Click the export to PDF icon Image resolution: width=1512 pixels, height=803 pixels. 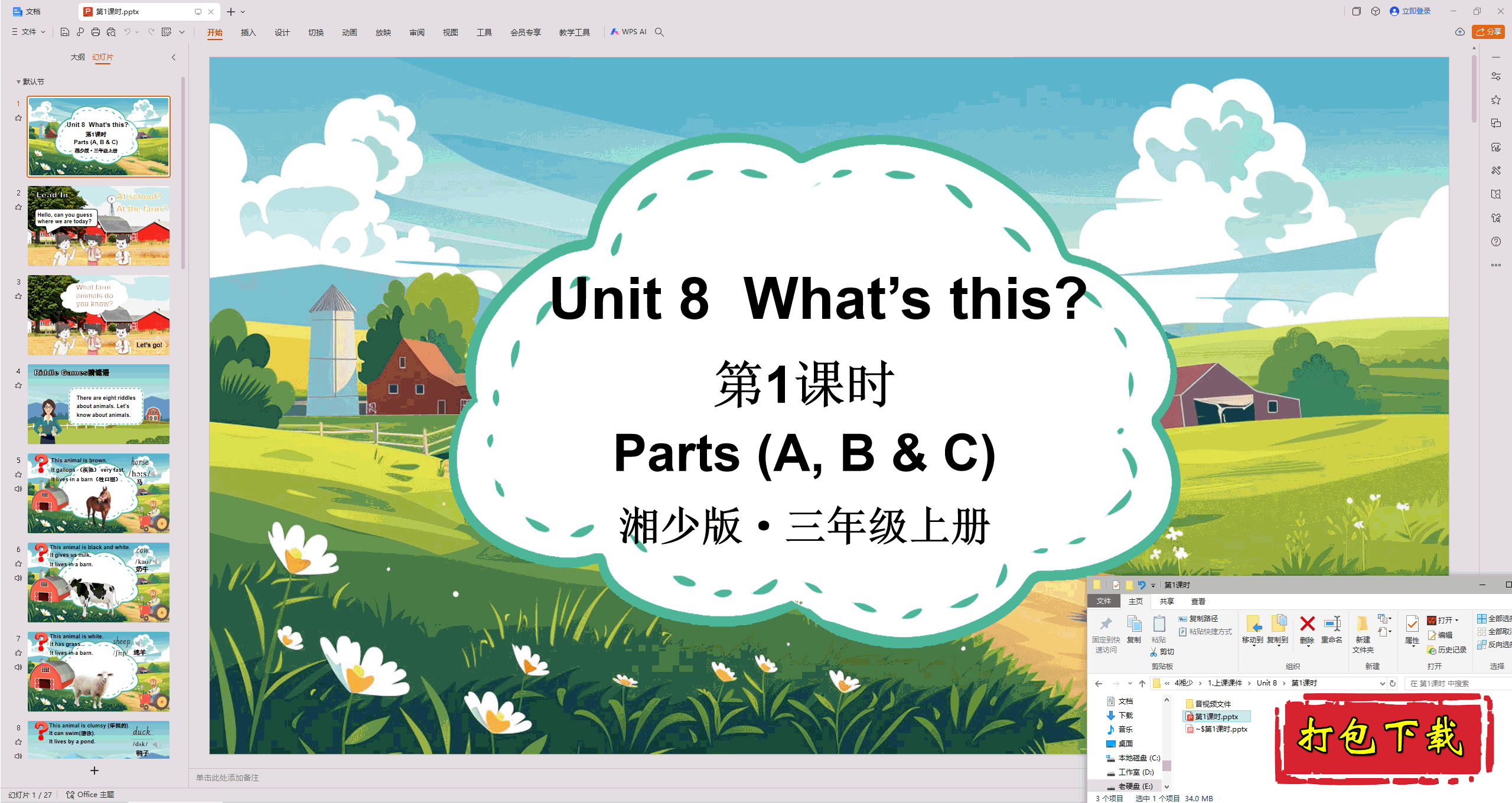pos(80,32)
